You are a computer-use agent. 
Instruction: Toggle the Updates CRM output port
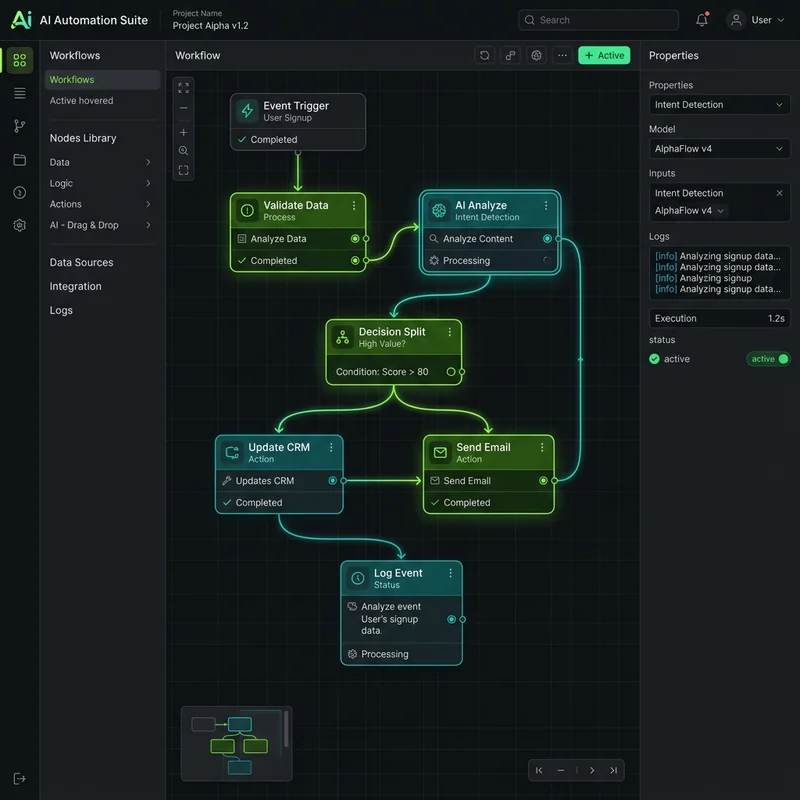click(x=333, y=481)
